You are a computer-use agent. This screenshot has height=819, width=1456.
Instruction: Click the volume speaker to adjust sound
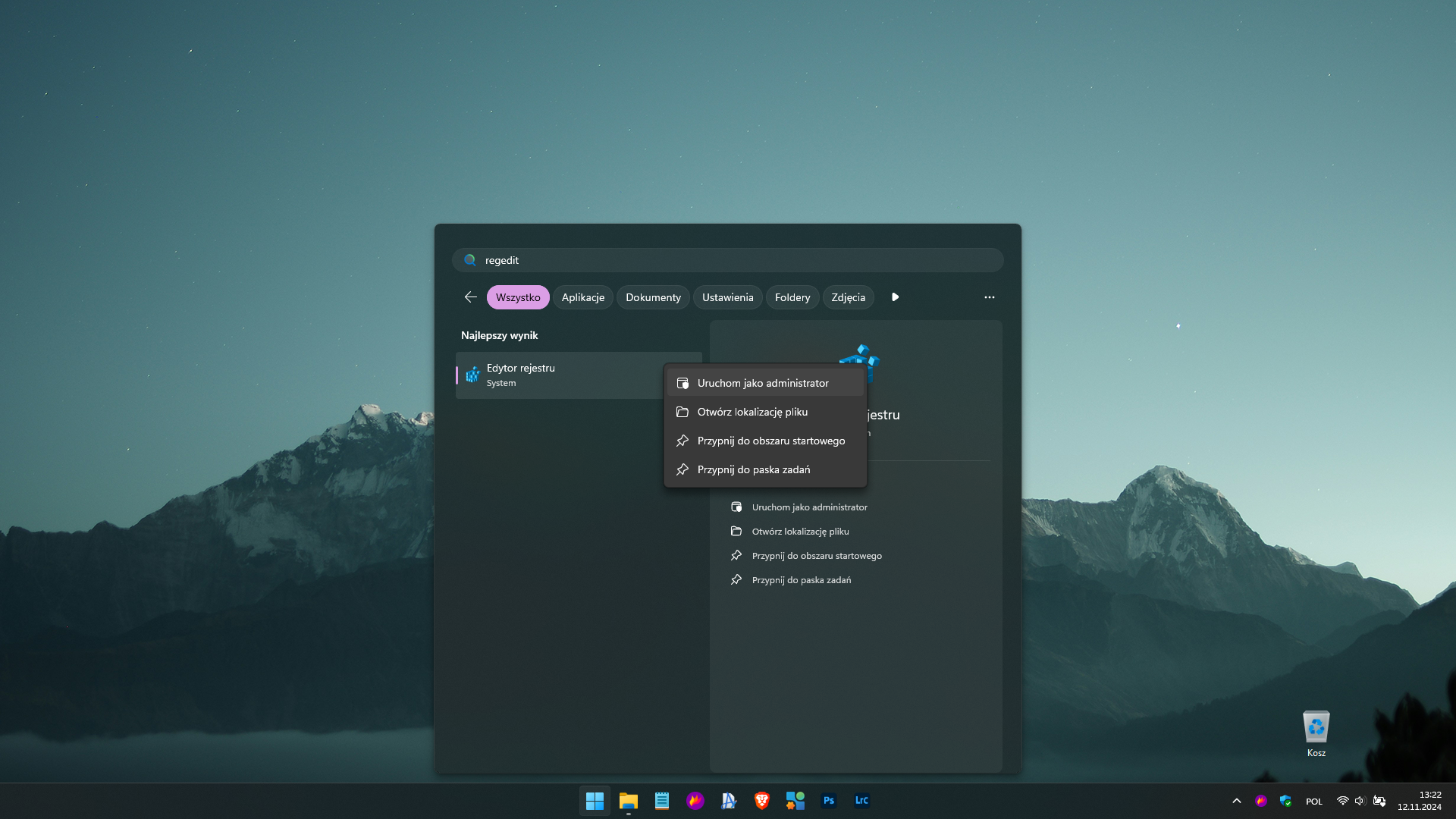tap(1359, 801)
